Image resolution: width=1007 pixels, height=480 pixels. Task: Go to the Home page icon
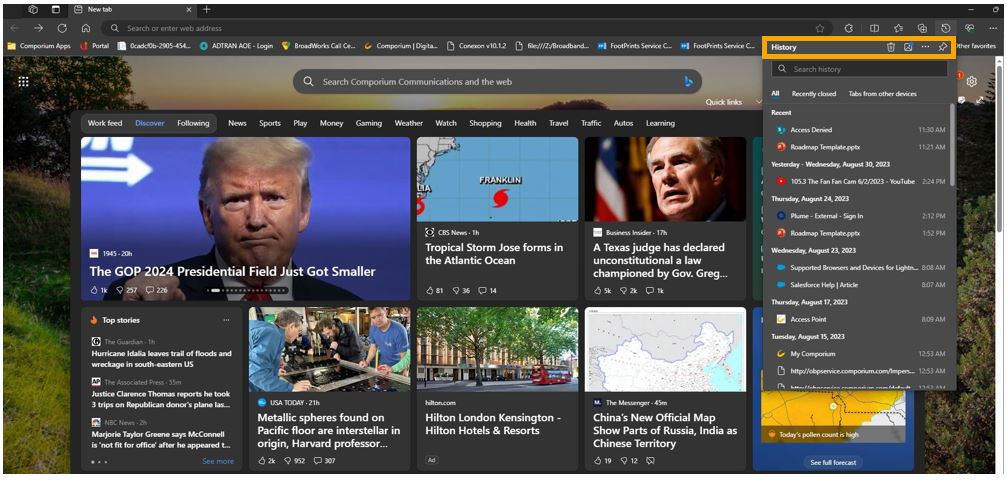tap(85, 28)
